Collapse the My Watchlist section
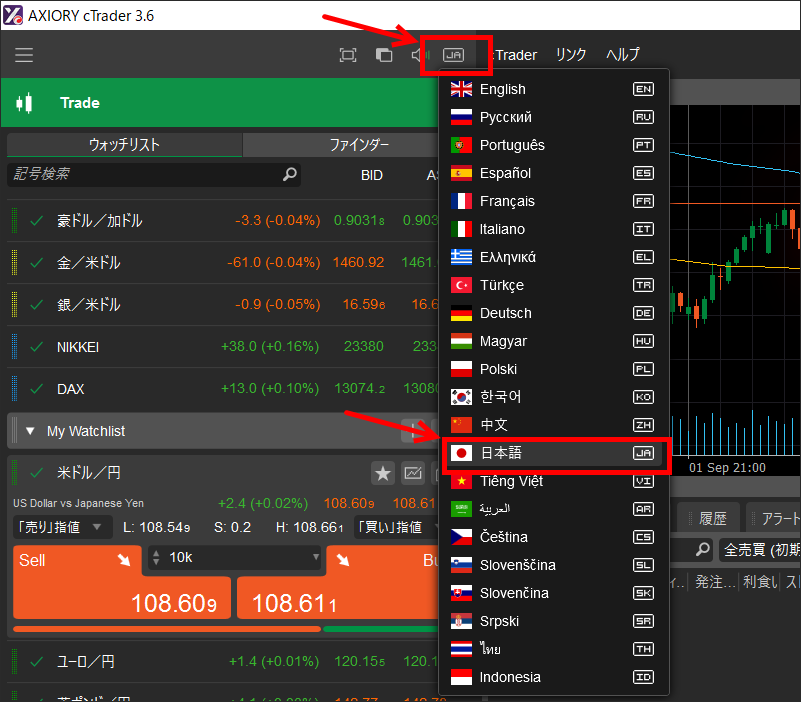801x702 pixels. tap(30, 431)
